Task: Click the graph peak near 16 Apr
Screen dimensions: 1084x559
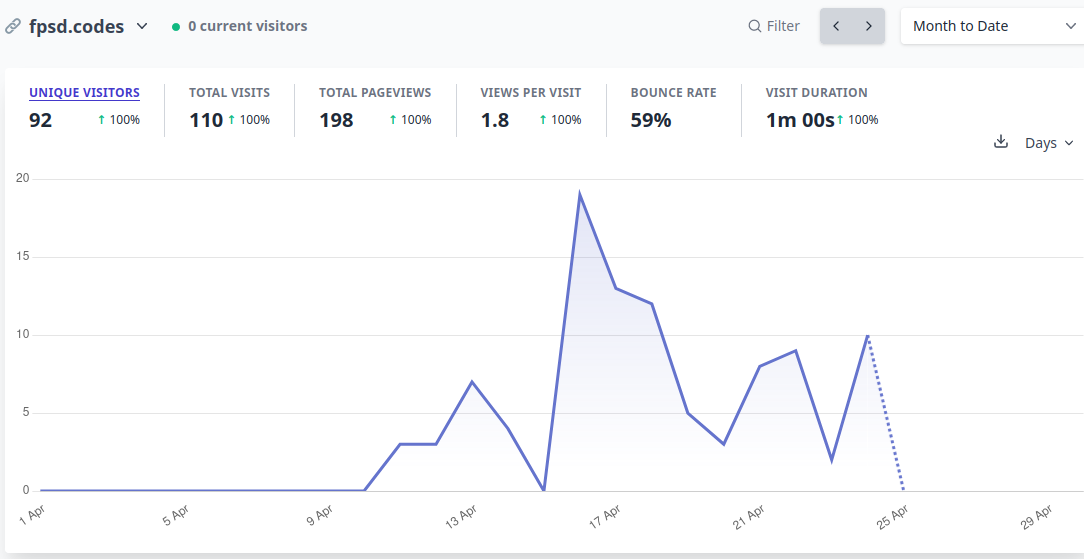Action: coord(579,194)
